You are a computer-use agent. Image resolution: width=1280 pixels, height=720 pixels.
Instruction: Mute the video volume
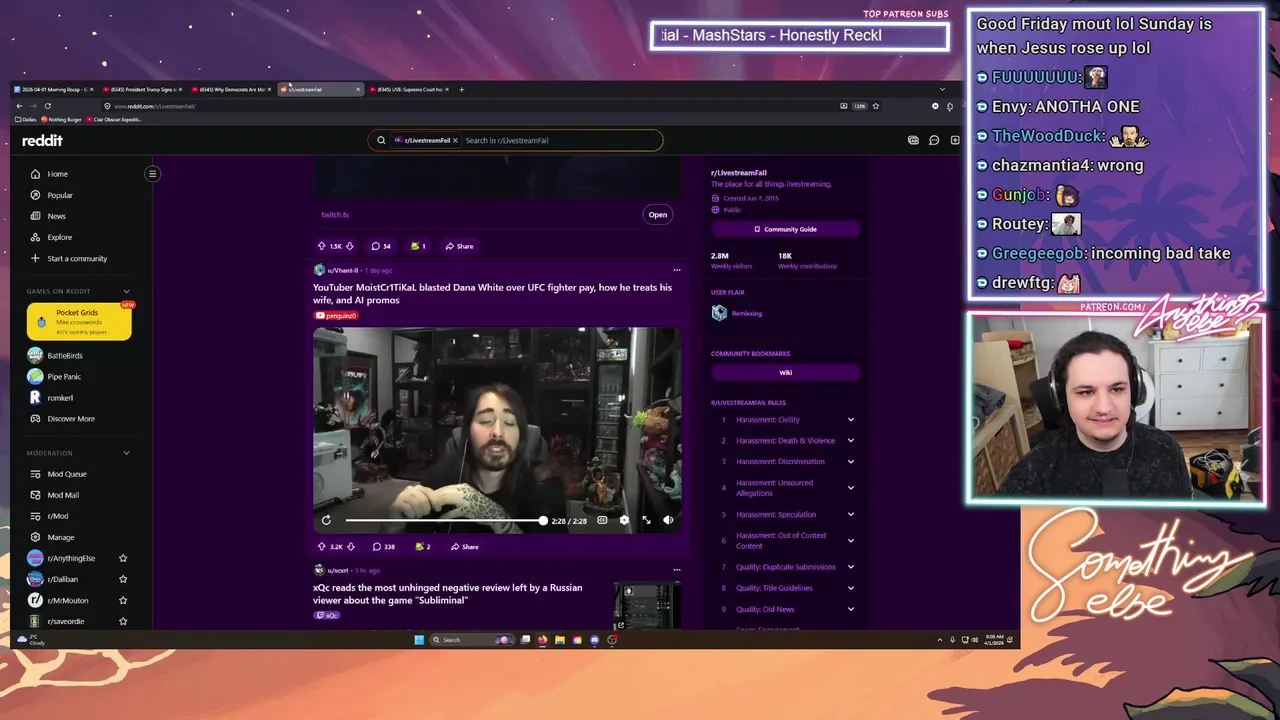point(668,520)
